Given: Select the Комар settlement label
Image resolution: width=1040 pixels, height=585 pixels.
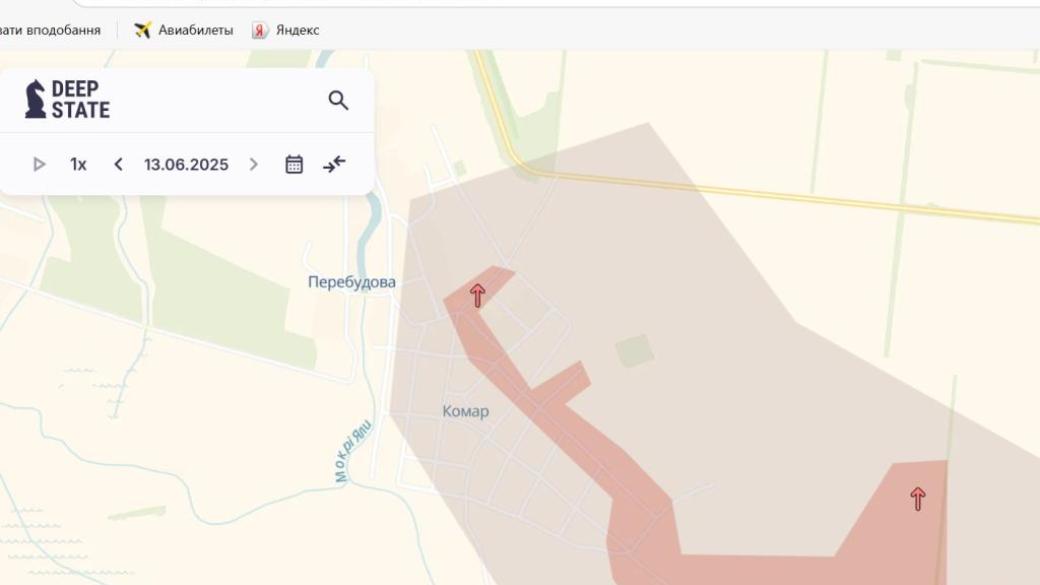Looking at the screenshot, I should pos(465,411).
